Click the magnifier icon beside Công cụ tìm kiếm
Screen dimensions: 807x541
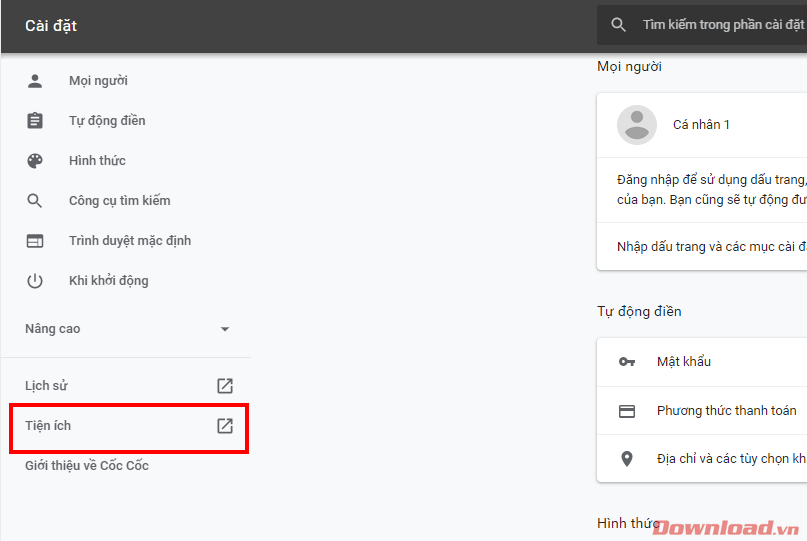34,201
